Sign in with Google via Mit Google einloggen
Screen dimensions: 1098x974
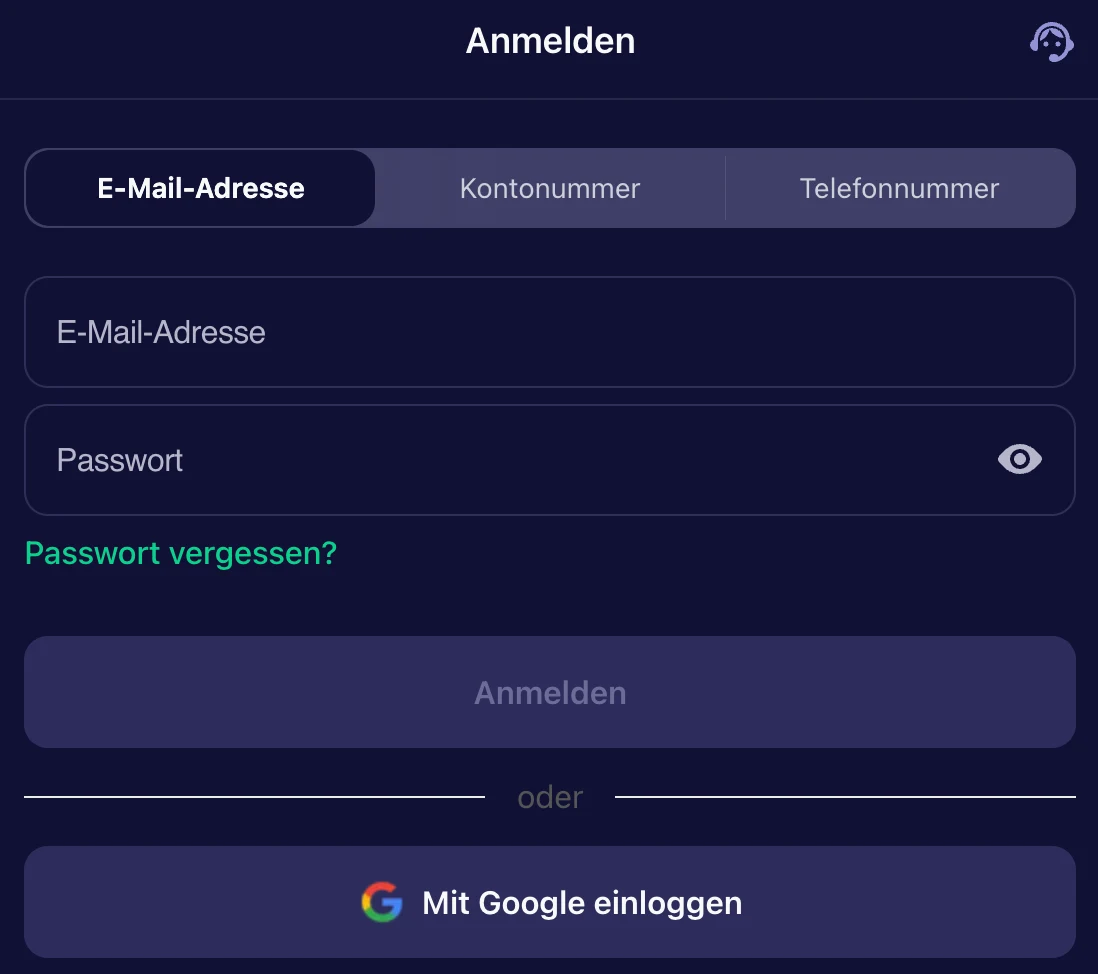[x=549, y=901]
